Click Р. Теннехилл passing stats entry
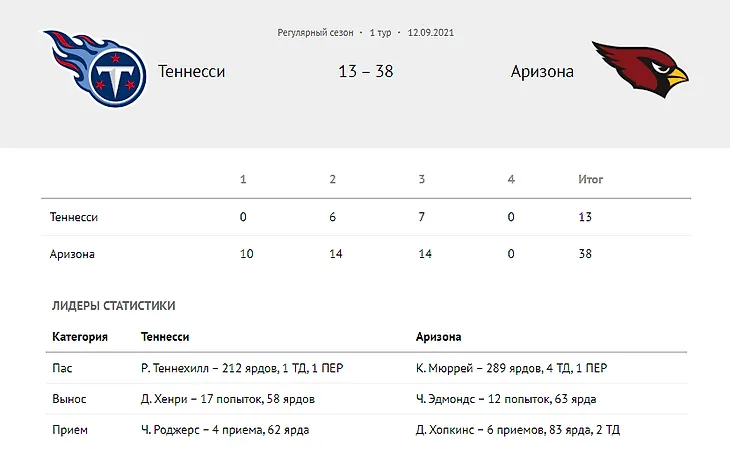Viewport: 730px width, 460px height. (242, 368)
